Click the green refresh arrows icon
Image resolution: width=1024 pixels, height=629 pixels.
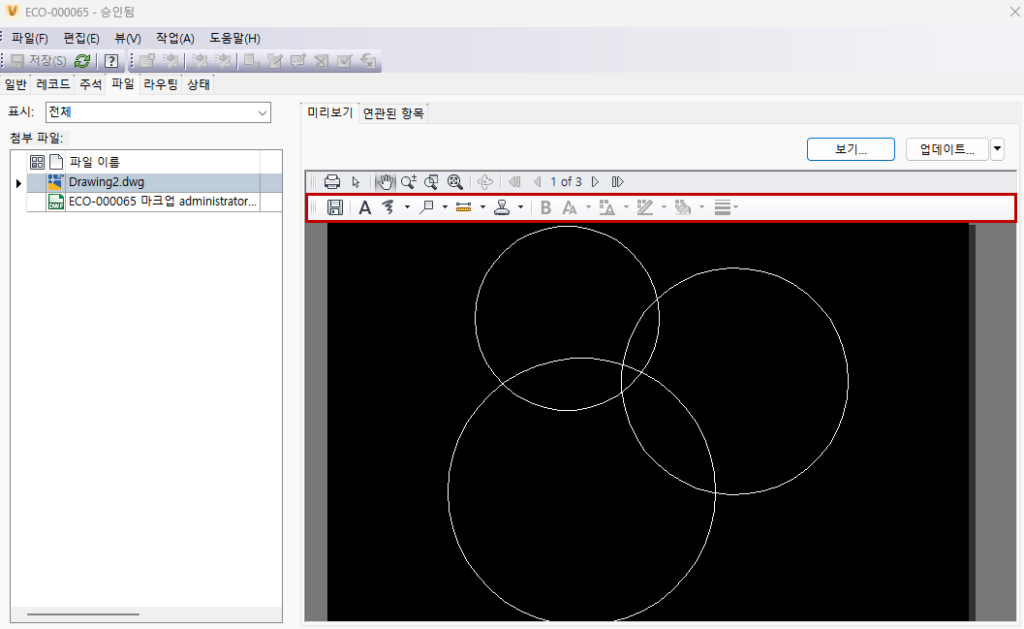[x=82, y=61]
